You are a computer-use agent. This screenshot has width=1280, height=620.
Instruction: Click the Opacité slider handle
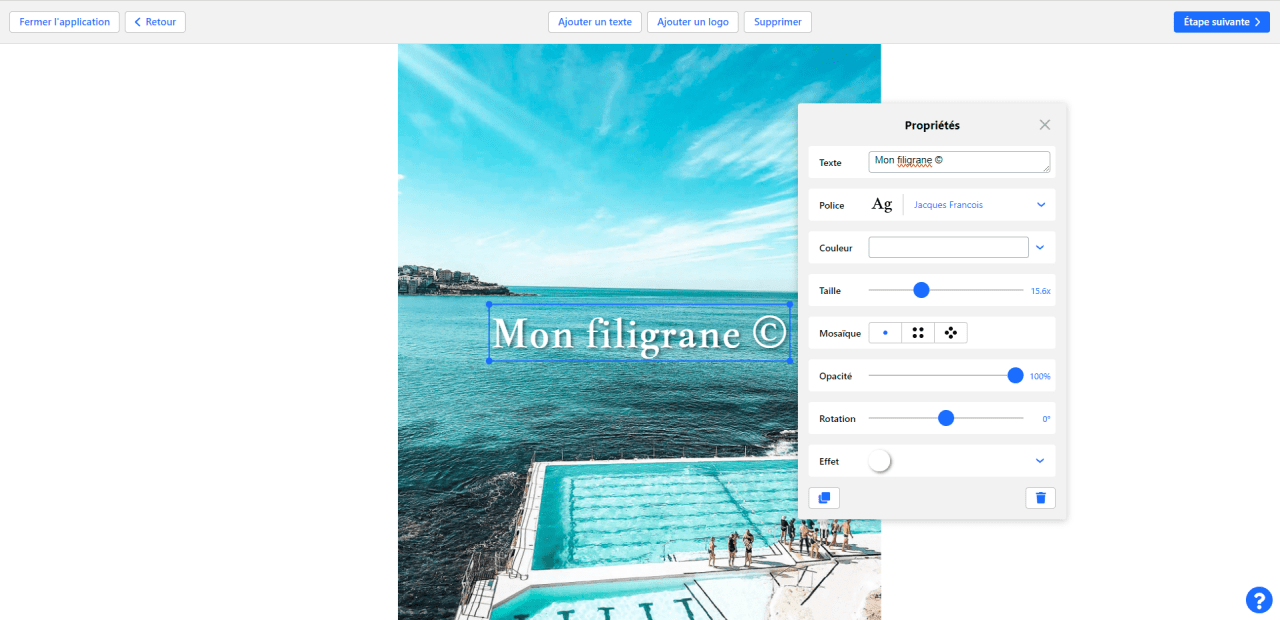coord(1015,375)
